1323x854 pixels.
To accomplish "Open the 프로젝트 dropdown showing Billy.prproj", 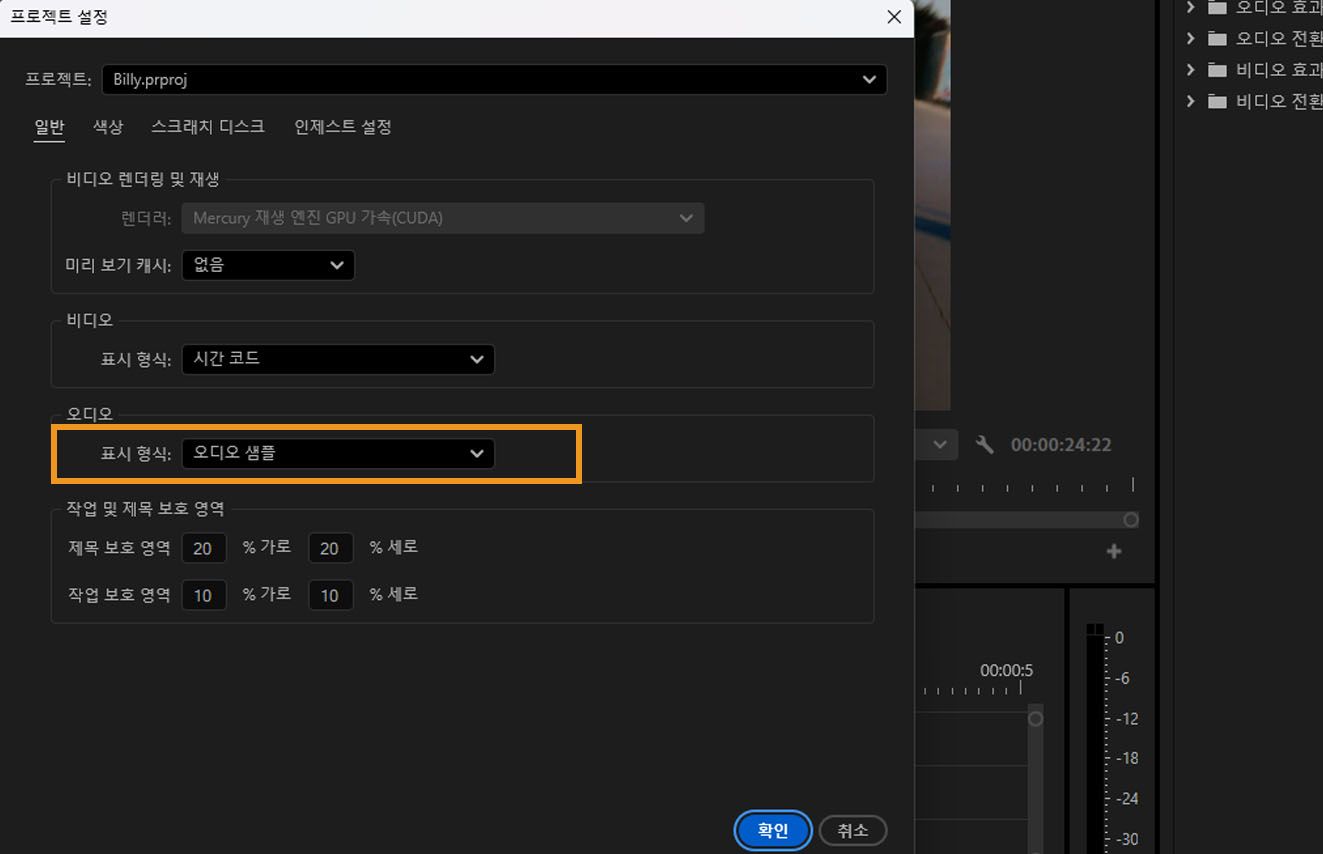I will click(x=495, y=80).
